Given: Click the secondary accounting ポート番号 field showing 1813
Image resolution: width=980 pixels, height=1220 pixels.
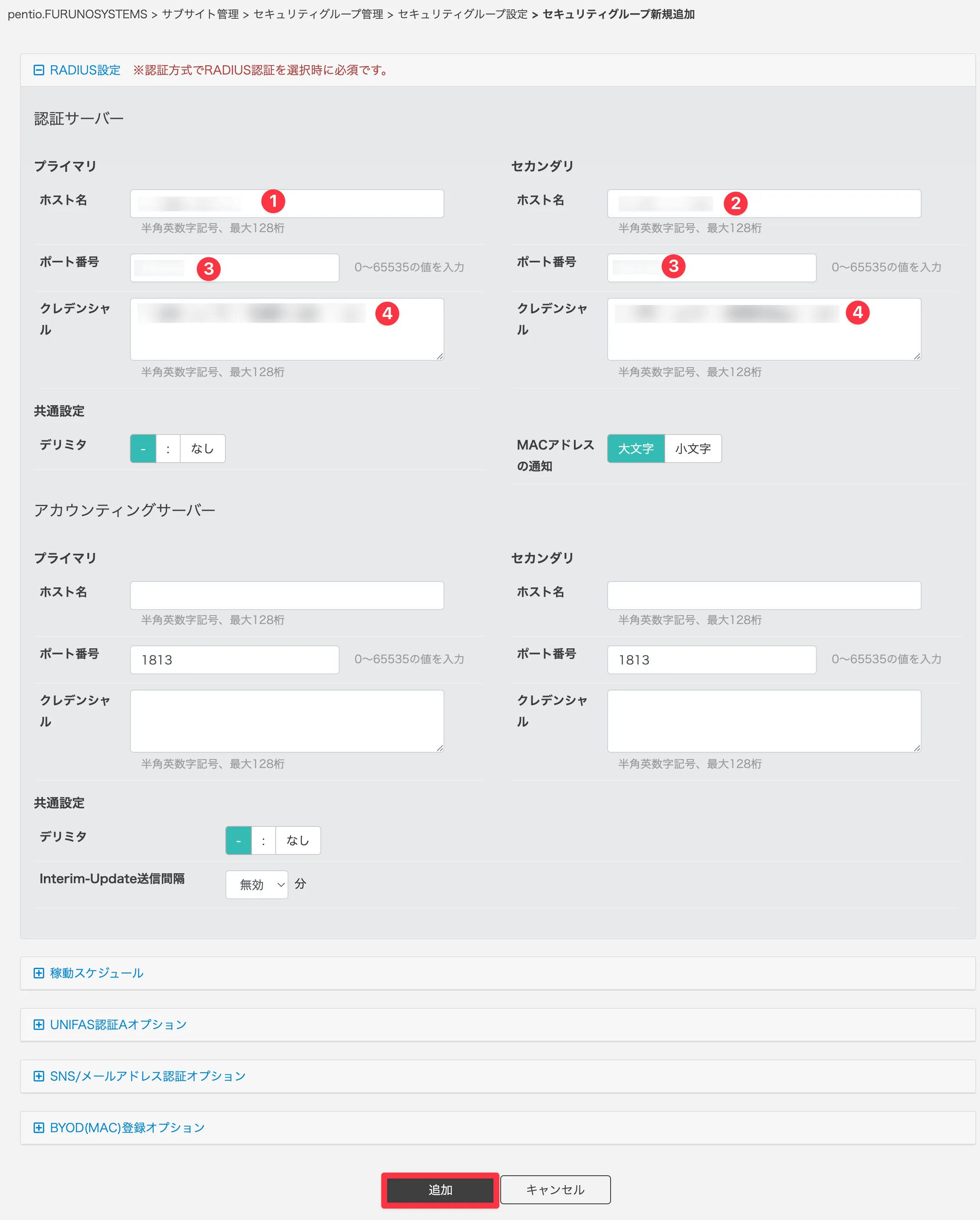Looking at the screenshot, I should coord(711,659).
